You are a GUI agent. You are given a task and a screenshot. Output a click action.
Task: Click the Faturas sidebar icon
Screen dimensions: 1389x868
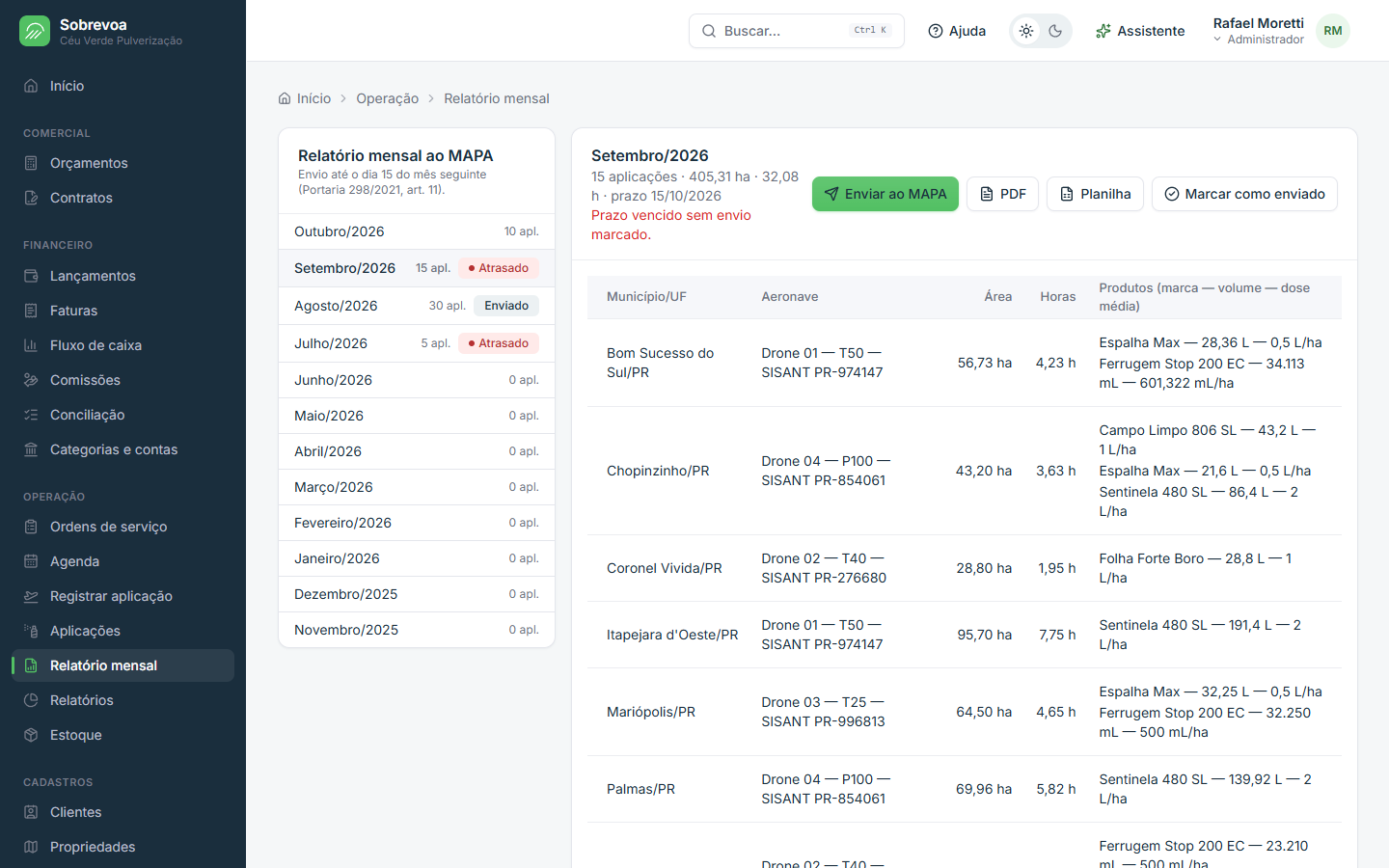(31, 311)
